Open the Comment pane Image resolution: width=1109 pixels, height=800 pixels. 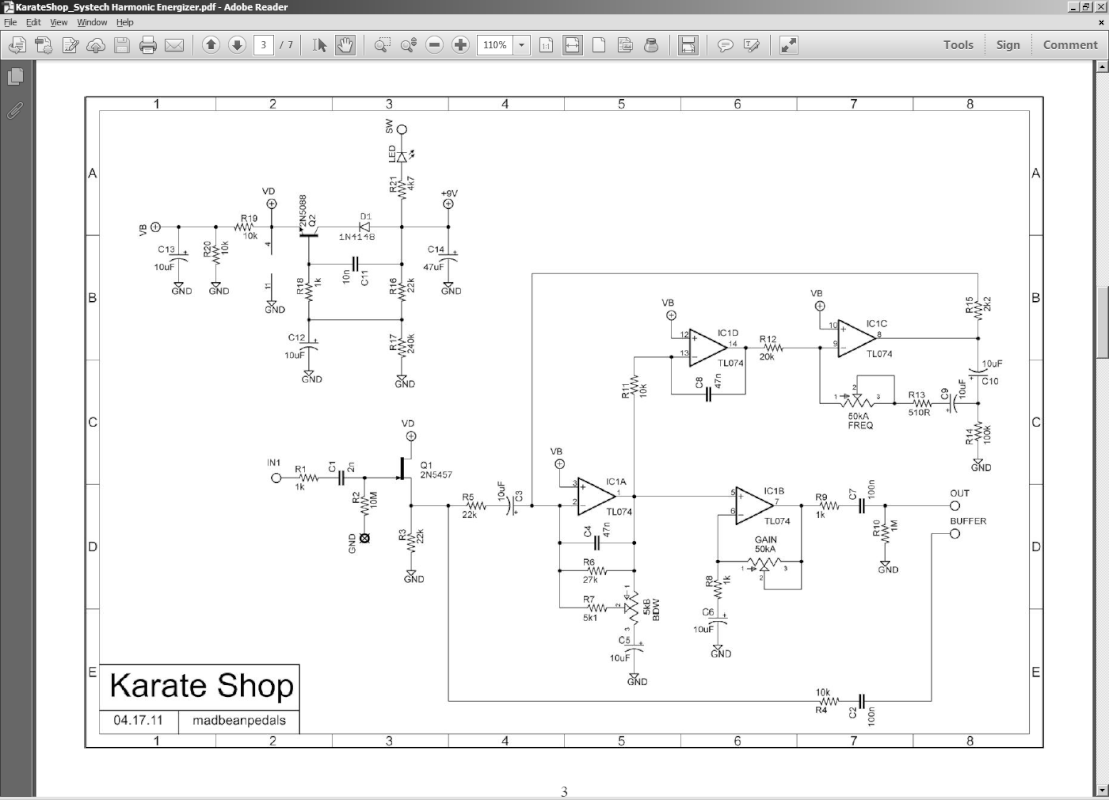pyautogui.click(x=1070, y=45)
